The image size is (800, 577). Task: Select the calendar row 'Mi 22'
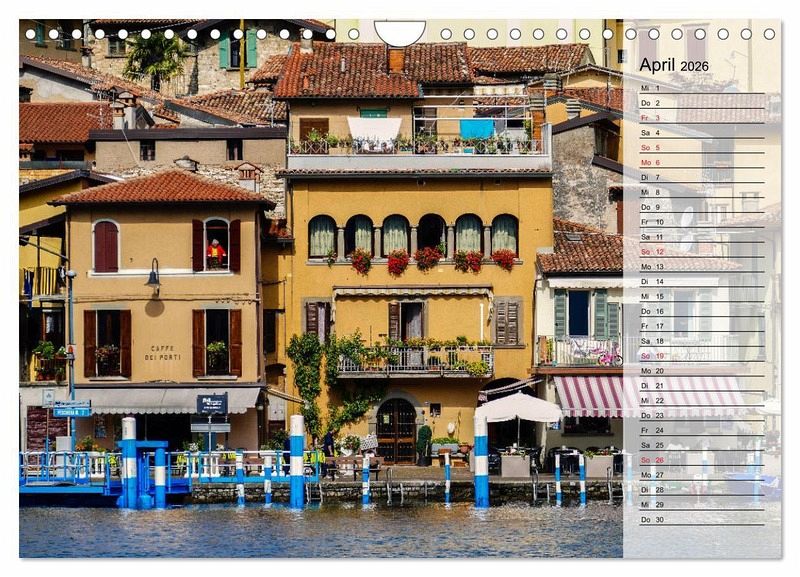702,400
